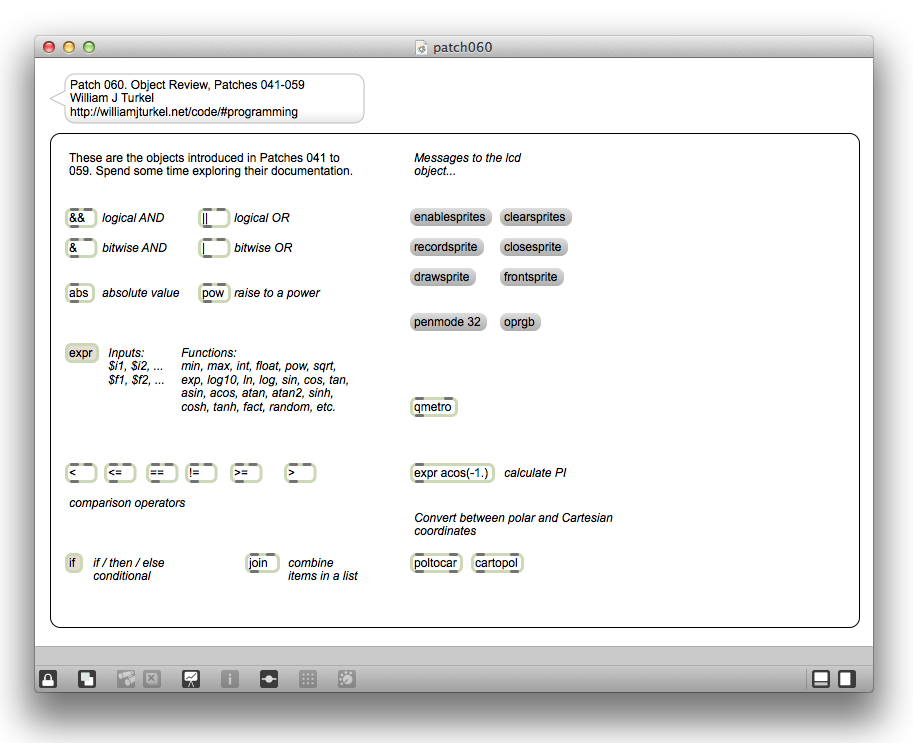This screenshot has height=743, width=913.
Task: Click the patch title comment bubble
Action: tap(210, 98)
